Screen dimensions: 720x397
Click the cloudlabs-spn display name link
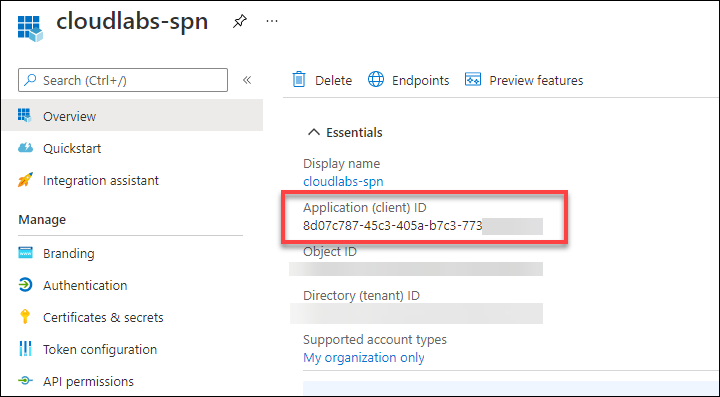pos(343,181)
